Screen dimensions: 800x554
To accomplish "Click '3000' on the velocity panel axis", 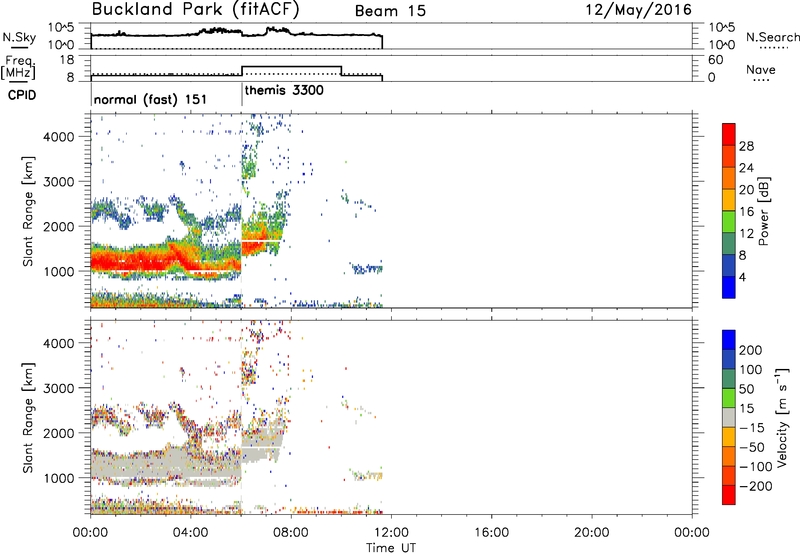I will (x=58, y=388).
